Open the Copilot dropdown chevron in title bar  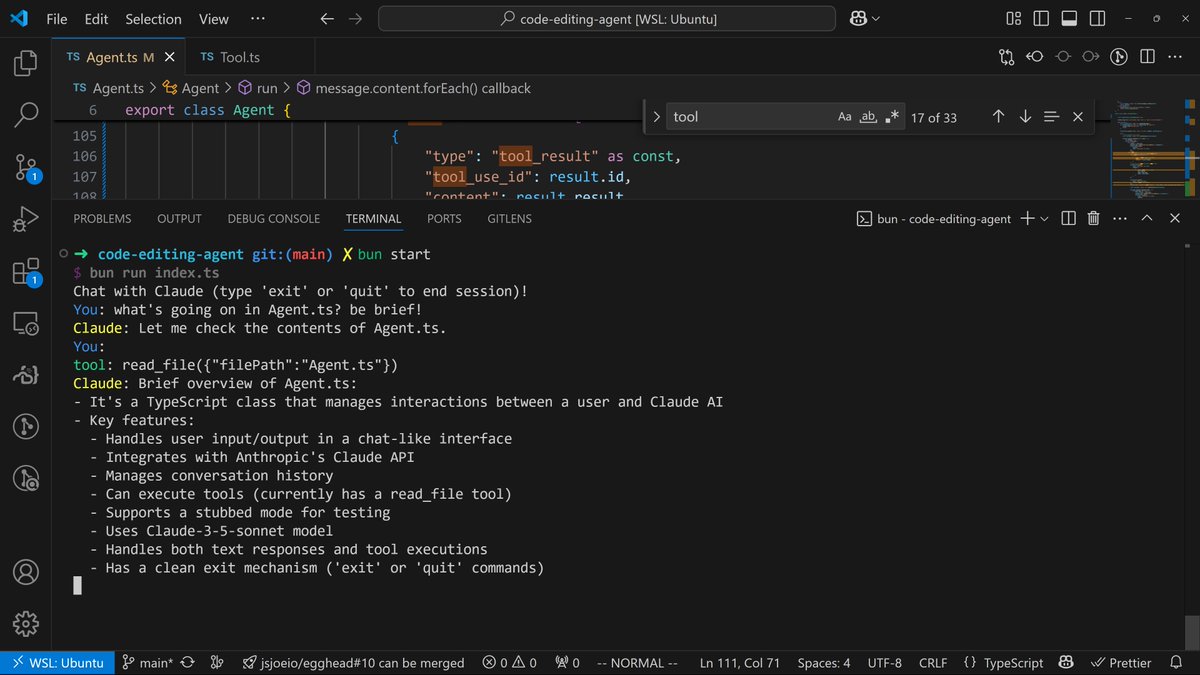877,19
